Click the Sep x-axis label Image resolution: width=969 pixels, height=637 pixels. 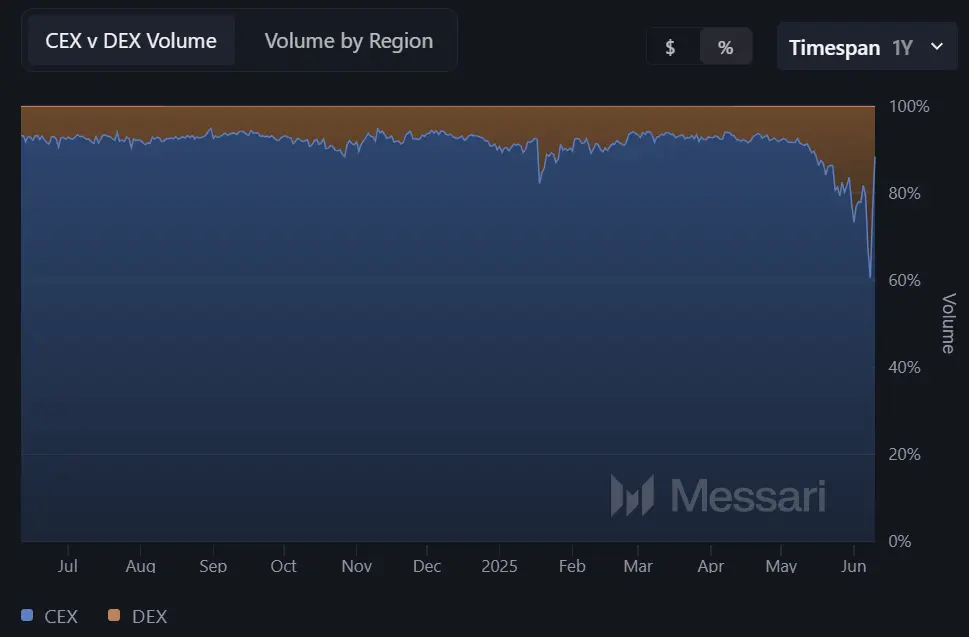213,566
